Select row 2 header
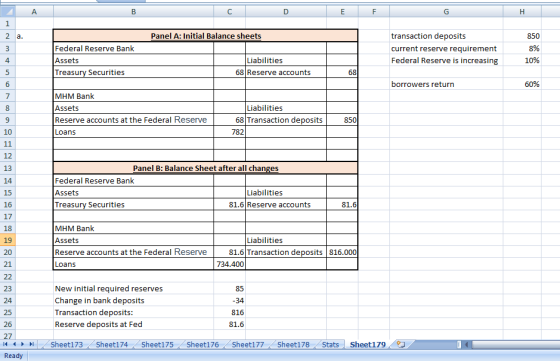Image resolution: width=560 pixels, height=361 pixels. pos(8,36)
